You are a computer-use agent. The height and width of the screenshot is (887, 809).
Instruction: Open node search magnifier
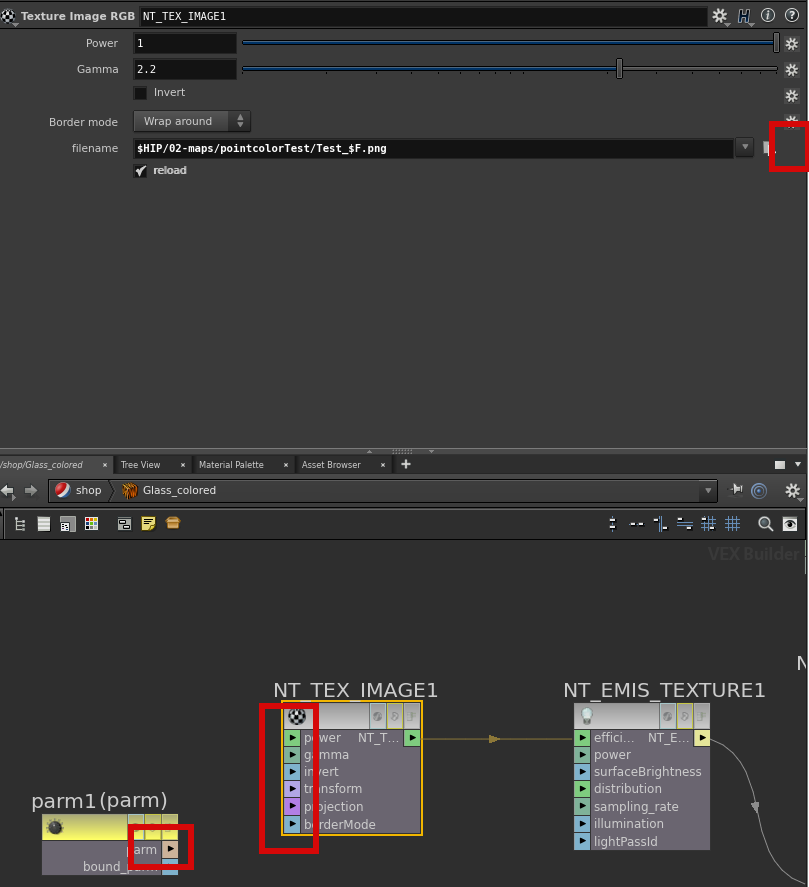(765, 524)
